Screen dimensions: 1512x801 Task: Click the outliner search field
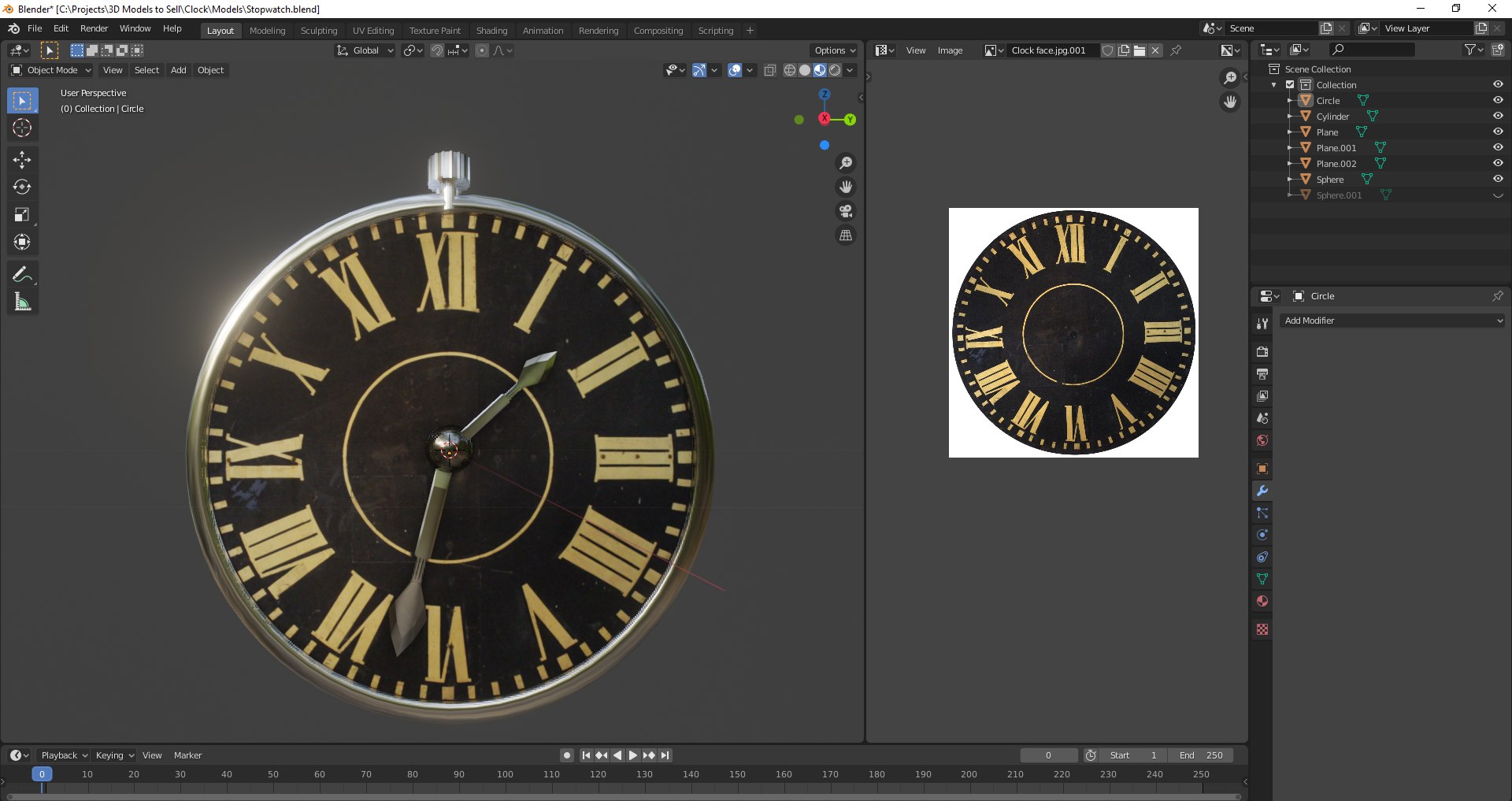pyautogui.click(x=1371, y=50)
